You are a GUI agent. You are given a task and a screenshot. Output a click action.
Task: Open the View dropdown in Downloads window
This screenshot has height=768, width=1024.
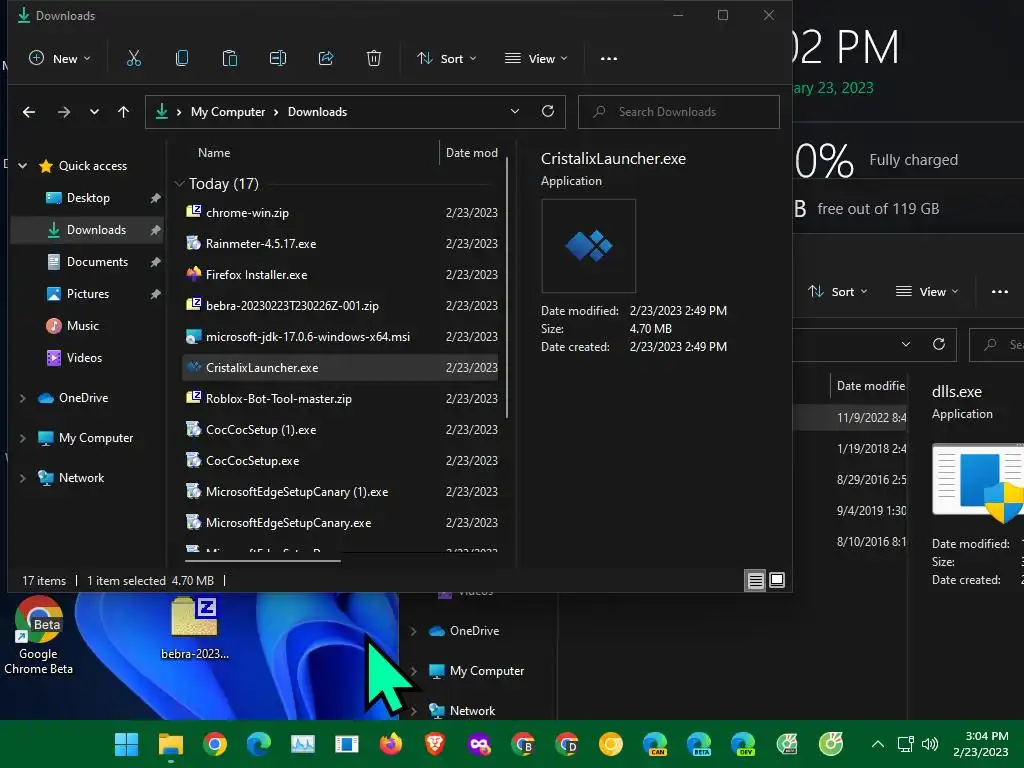537,59
